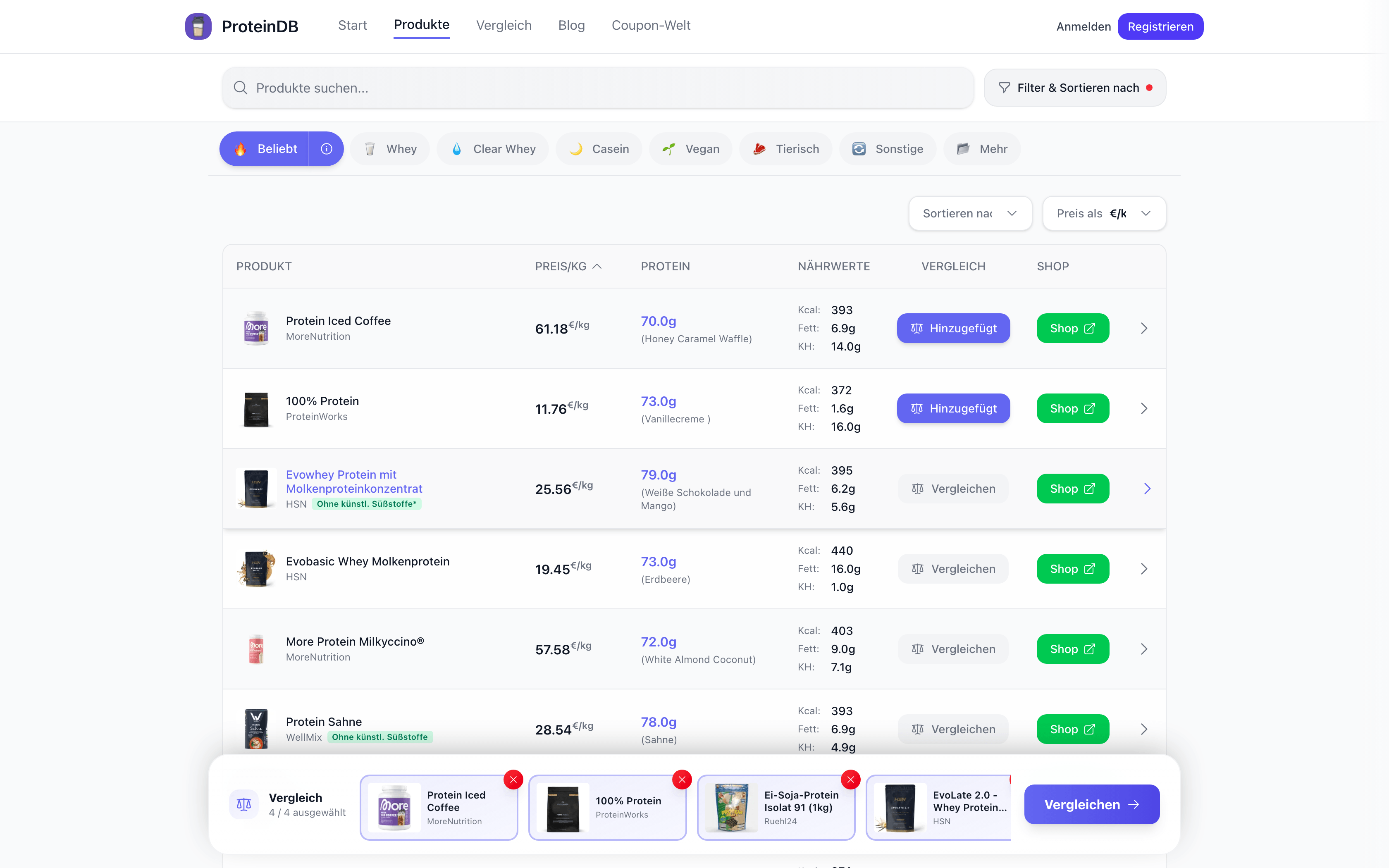1389x868 pixels.
Task: Open the Mehr category chip
Action: click(982, 149)
